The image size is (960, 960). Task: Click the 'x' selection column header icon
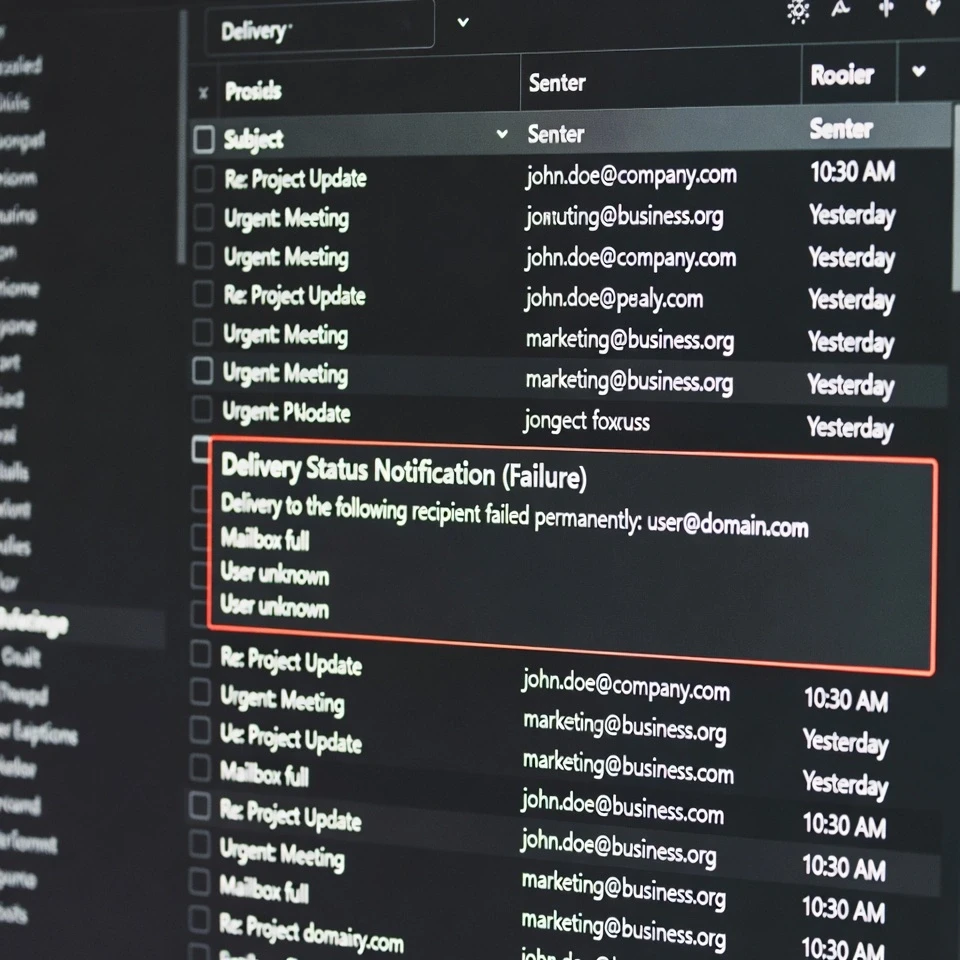point(203,92)
